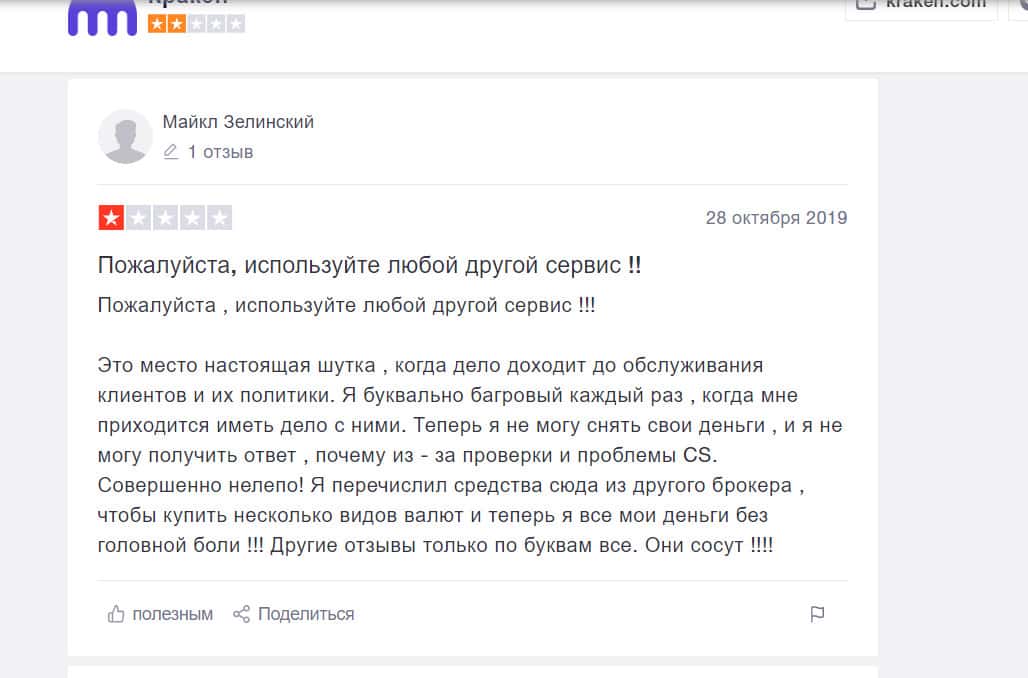Flag this review with the flag icon
This screenshot has height=678, width=1028.
point(817,614)
